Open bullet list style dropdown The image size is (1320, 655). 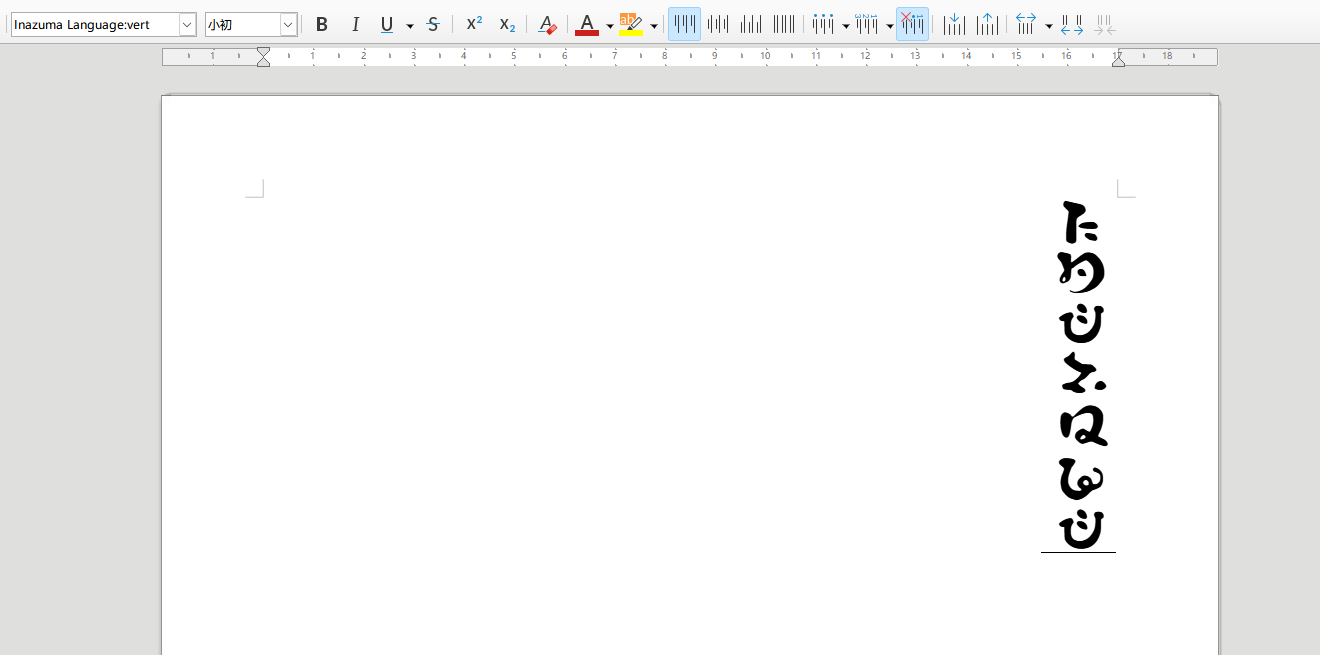(845, 25)
